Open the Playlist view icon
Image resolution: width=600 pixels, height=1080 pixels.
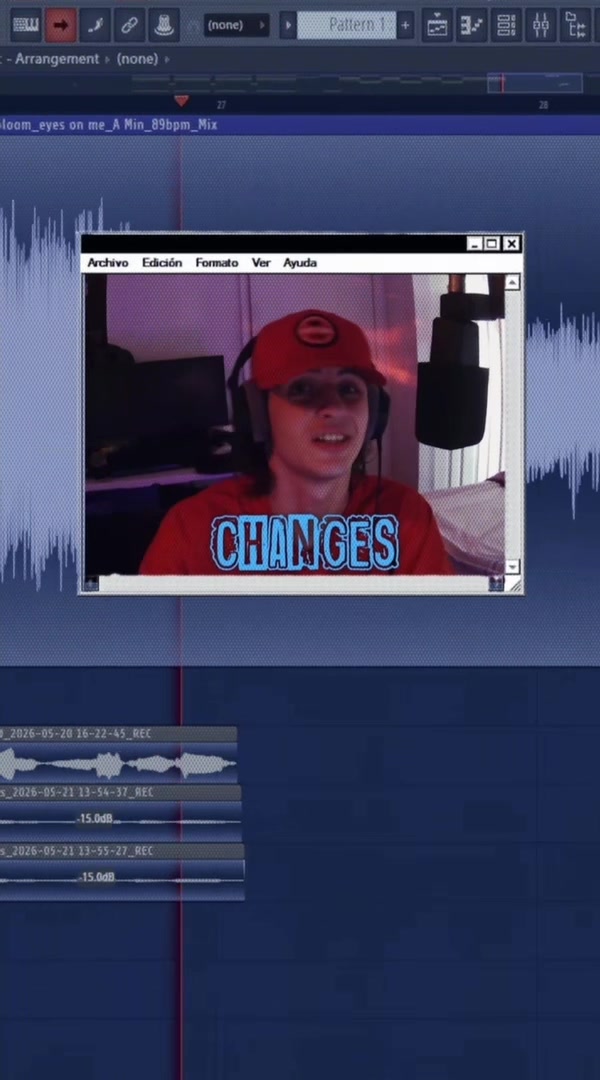click(437, 25)
